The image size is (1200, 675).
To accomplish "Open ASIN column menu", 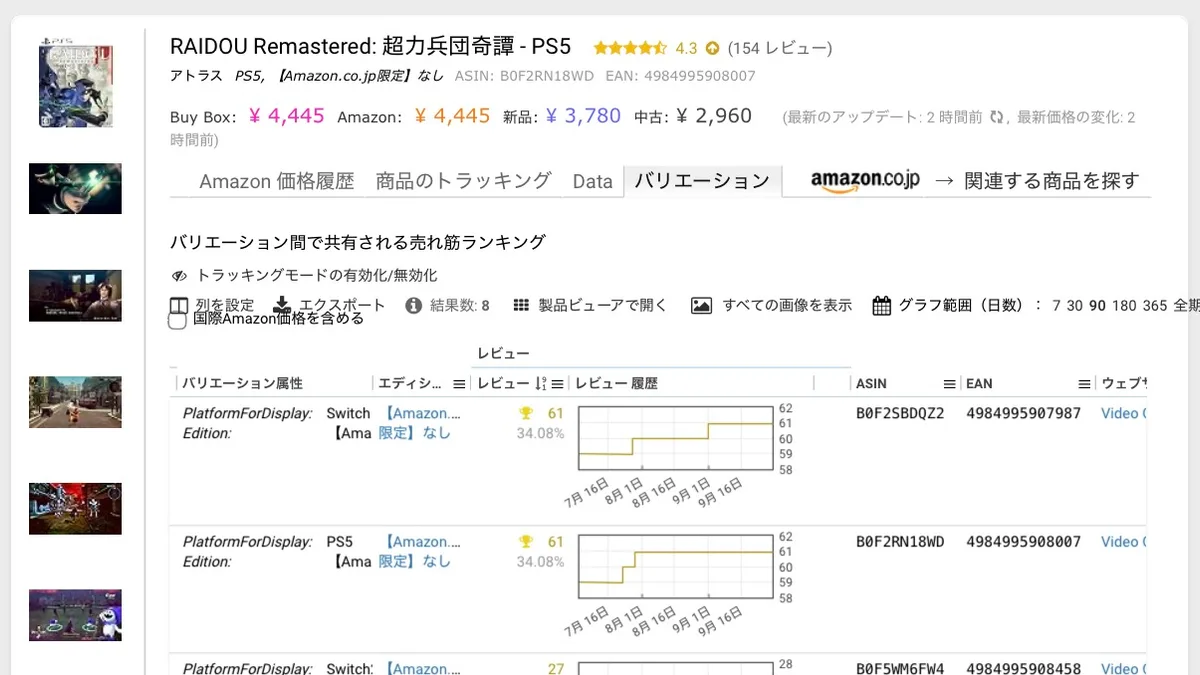I will coord(949,384).
